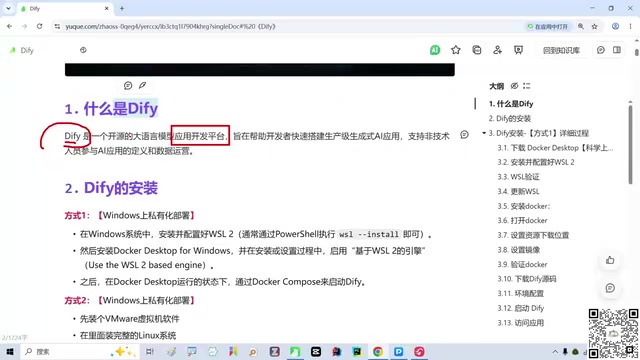Star this Dify document
The width and height of the screenshot is (640, 360).
pos(456,50)
